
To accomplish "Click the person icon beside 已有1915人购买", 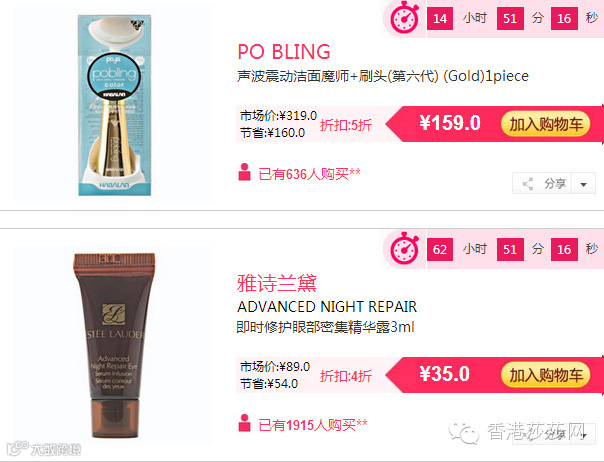I will [244, 423].
